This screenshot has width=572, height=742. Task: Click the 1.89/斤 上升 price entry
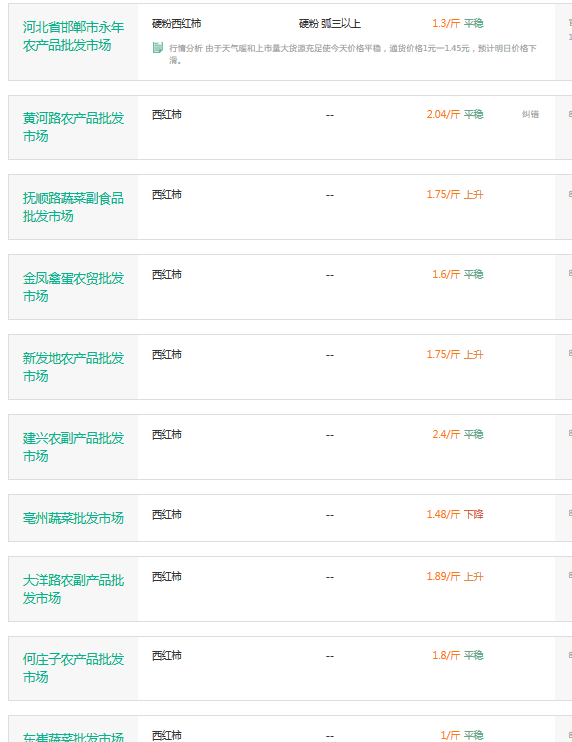(x=455, y=576)
